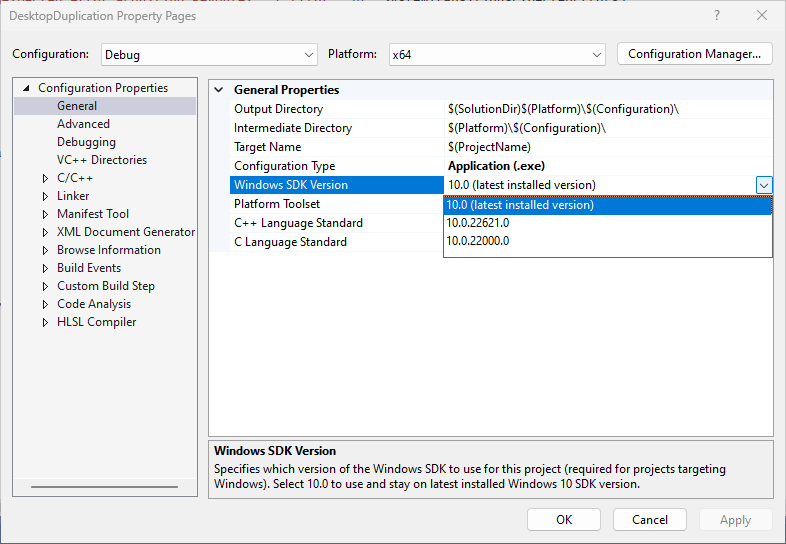Select the Linker tree item label
This screenshot has height=544, width=786.
tap(73, 196)
